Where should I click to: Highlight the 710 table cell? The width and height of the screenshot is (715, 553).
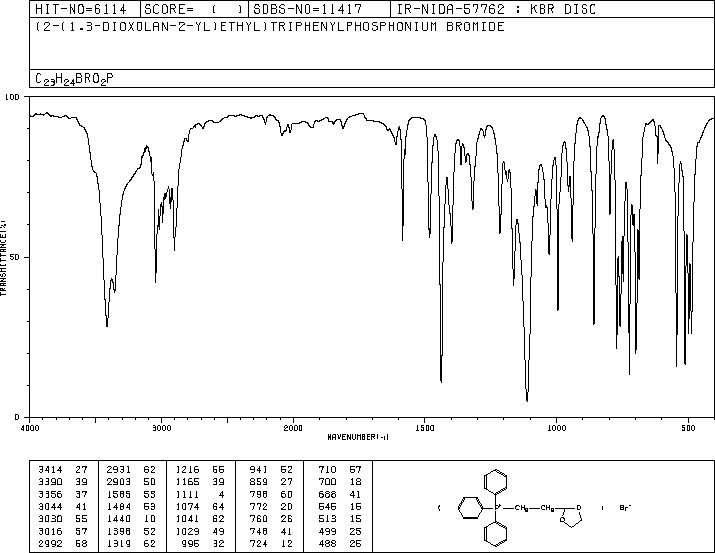(x=327, y=469)
